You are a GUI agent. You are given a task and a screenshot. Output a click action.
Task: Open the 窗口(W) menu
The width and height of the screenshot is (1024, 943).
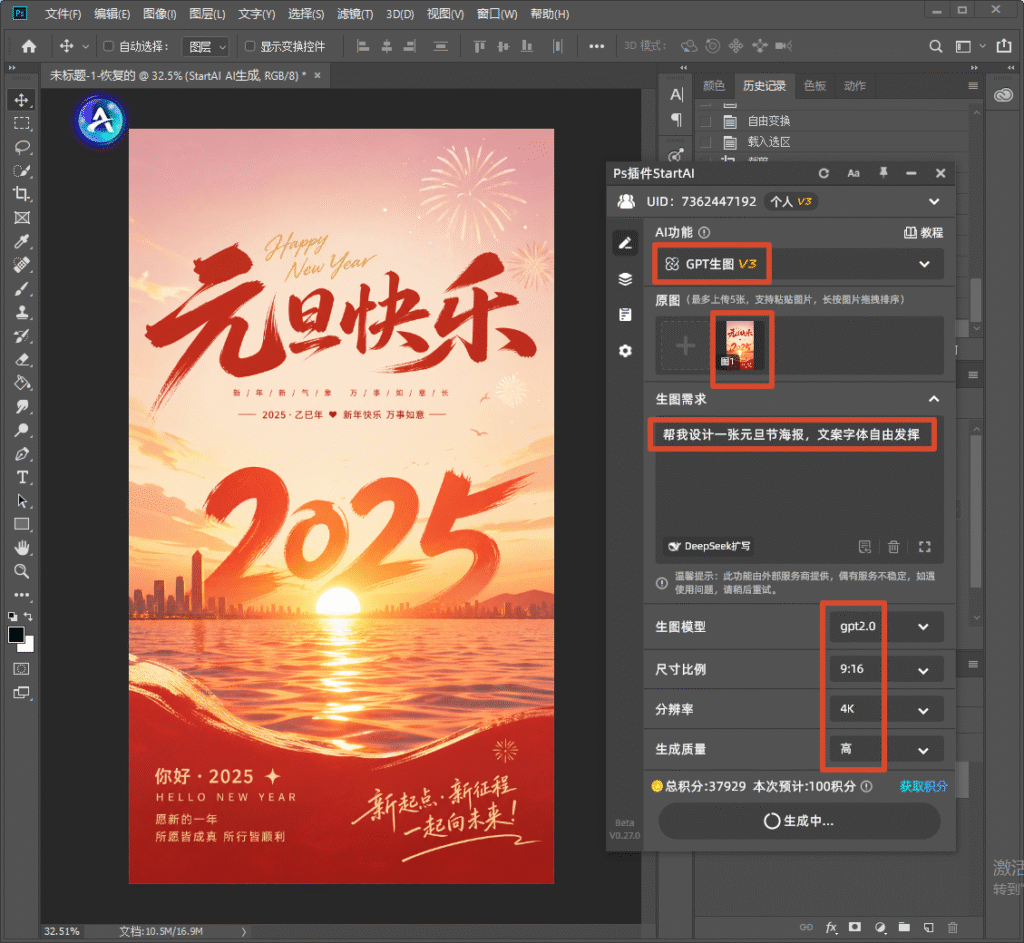(x=496, y=14)
